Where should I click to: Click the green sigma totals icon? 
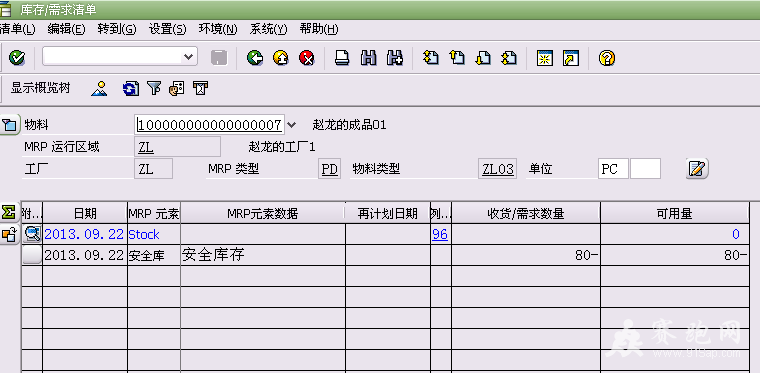[x=8, y=212]
